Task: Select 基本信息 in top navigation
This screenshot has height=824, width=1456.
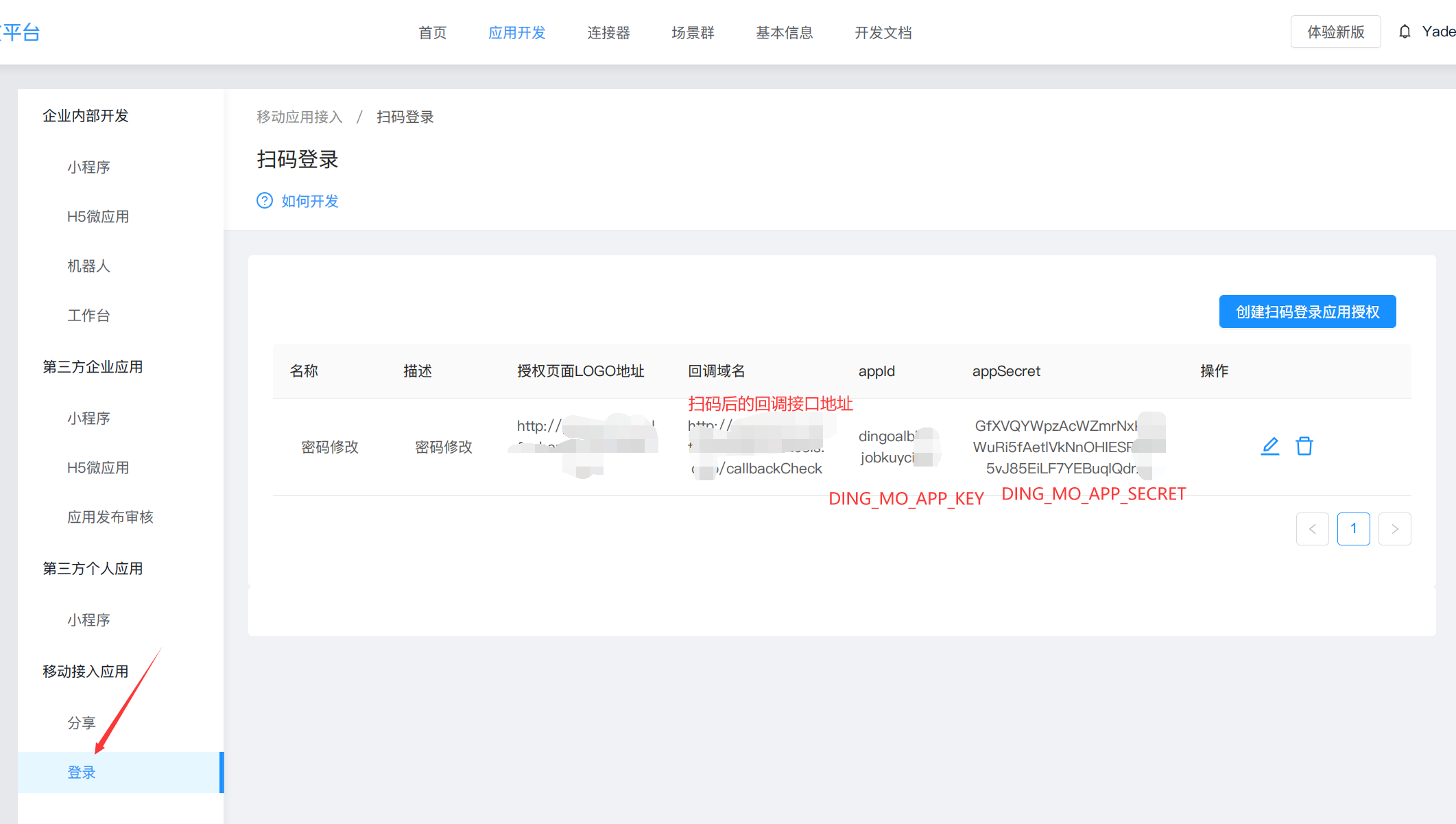Action: 784,33
